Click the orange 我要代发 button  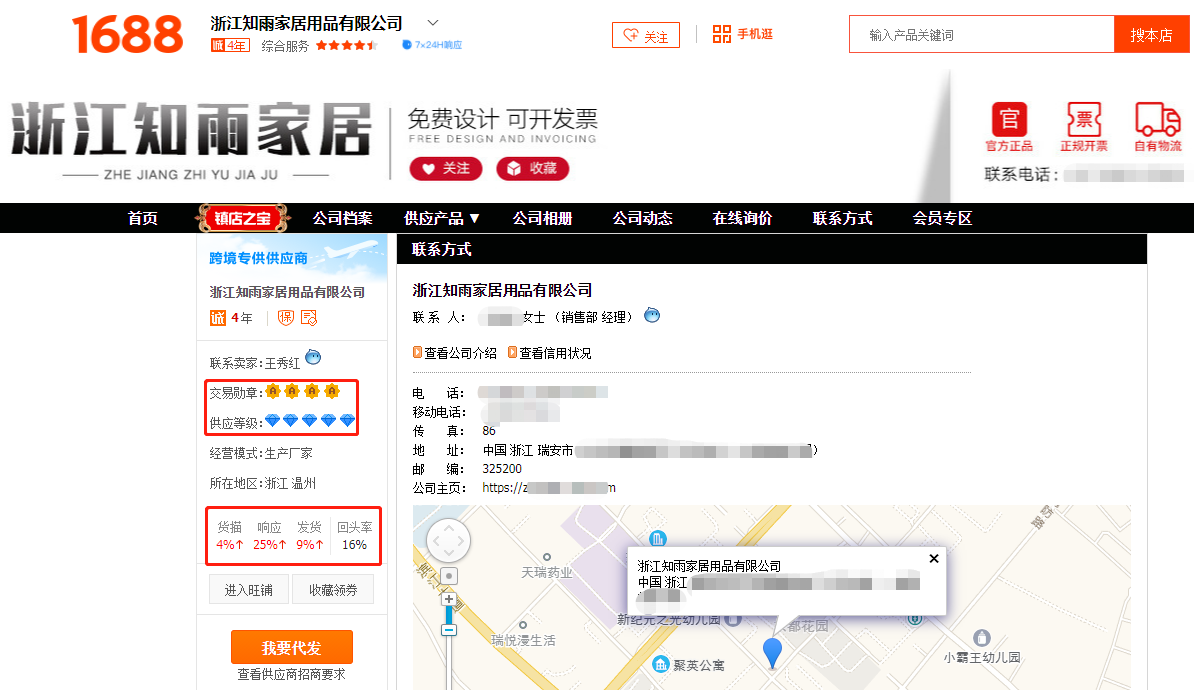coord(292,647)
